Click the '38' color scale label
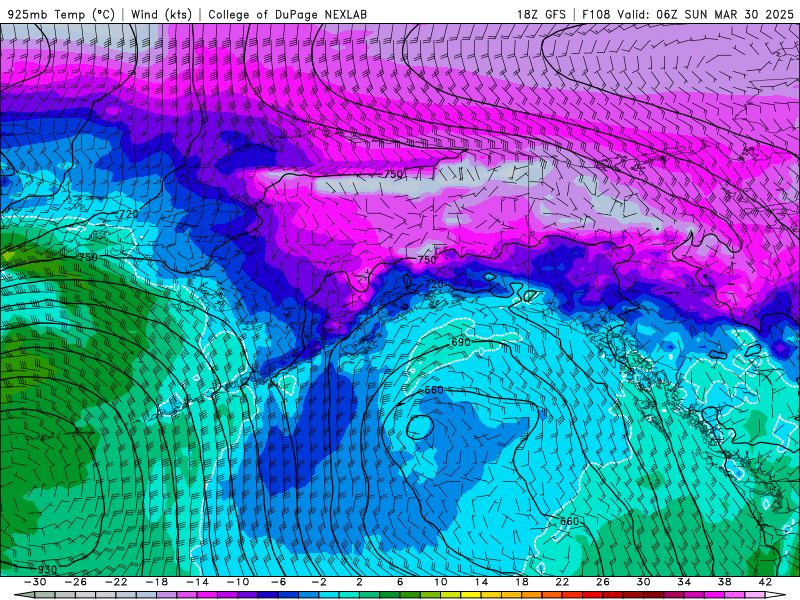This screenshot has height=600, width=800. click(x=724, y=582)
